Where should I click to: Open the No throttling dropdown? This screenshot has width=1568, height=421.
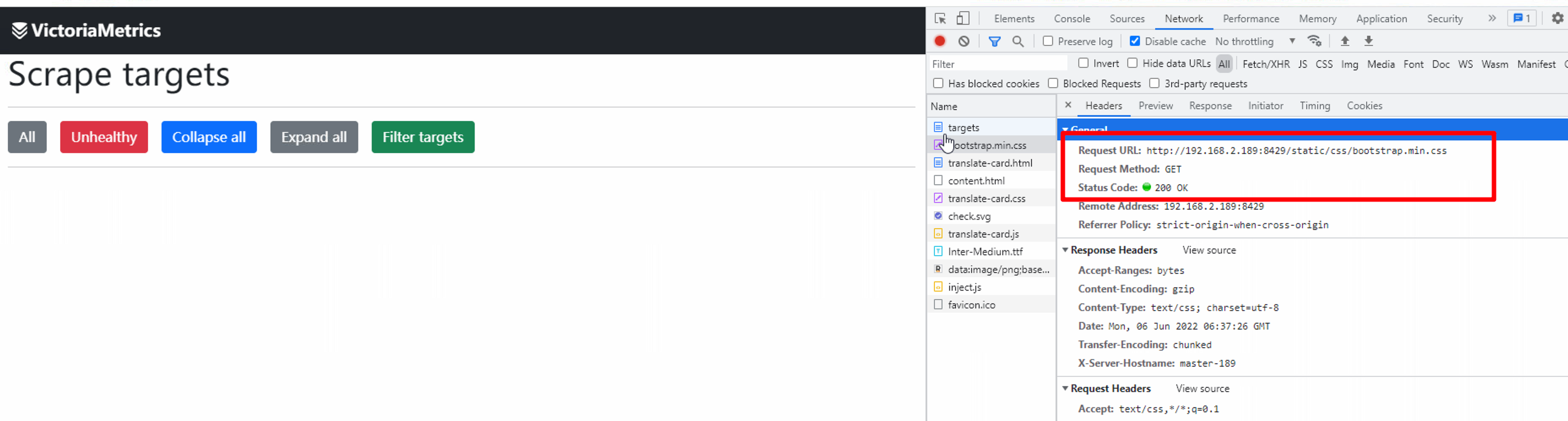pos(1255,42)
